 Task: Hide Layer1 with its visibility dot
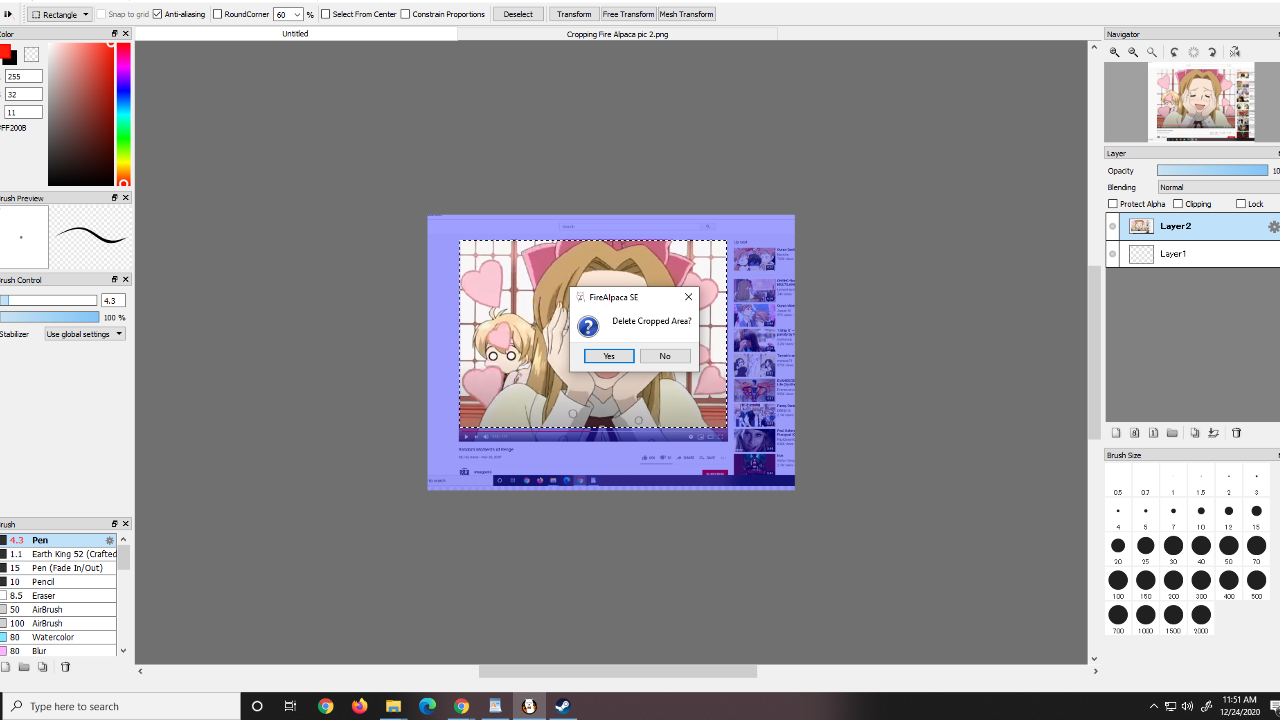point(1112,255)
